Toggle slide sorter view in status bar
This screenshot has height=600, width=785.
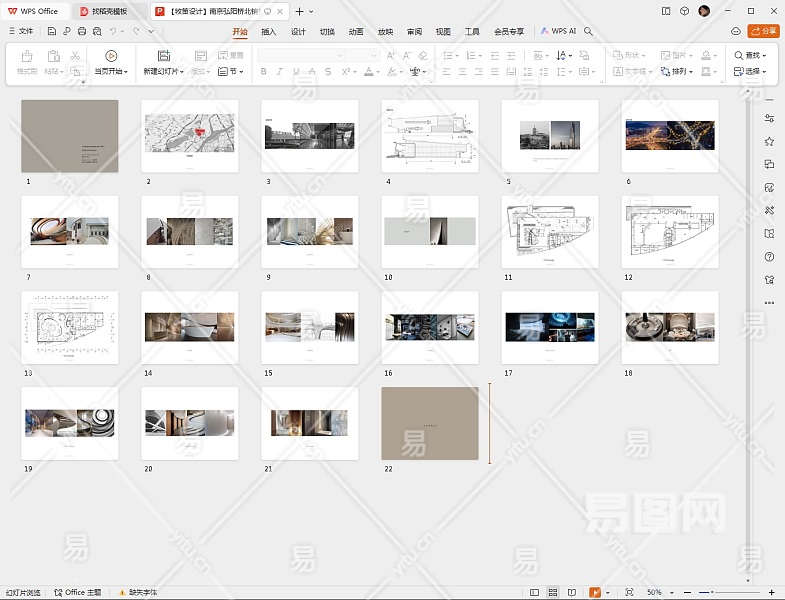[553, 593]
